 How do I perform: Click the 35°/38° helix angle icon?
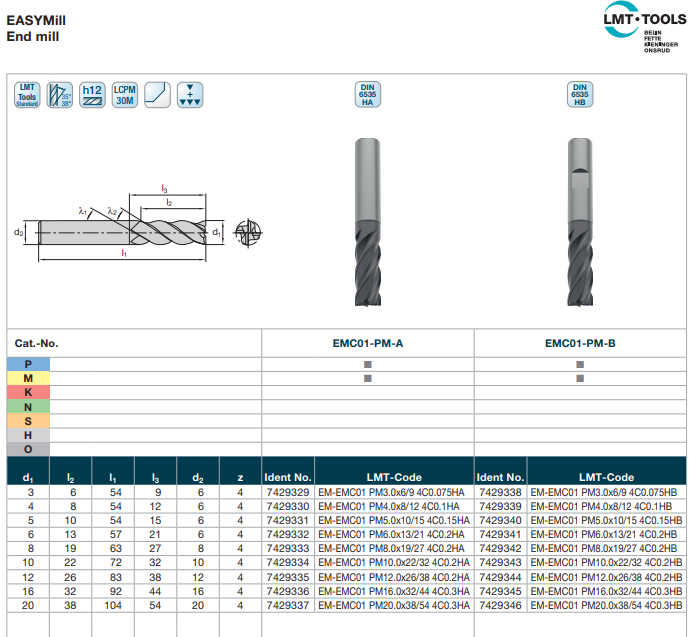tap(60, 95)
